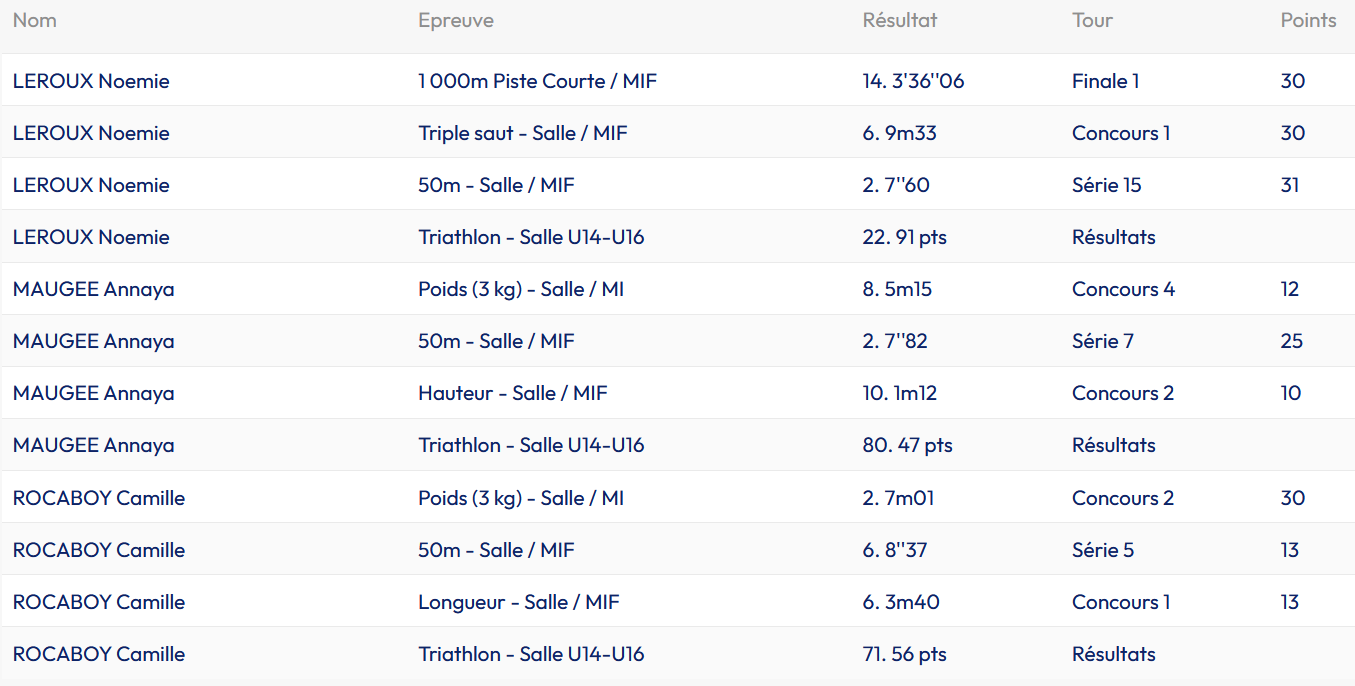Open LEROUX Noemie's 1 000m Piste Courte row
Screen dimensions: 1355x686
tap(91, 82)
